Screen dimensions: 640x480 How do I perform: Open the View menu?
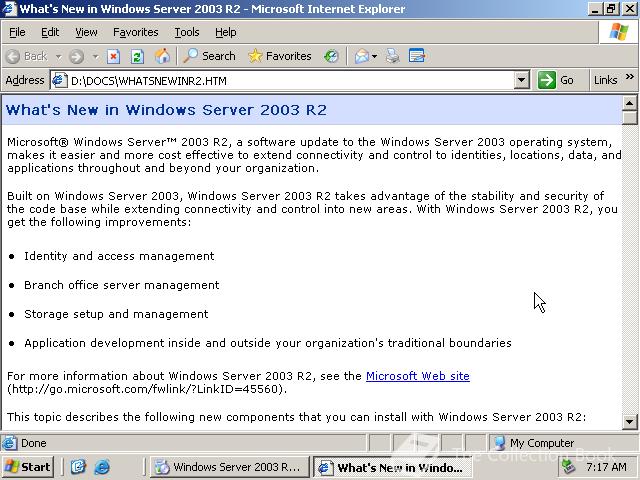(x=86, y=32)
